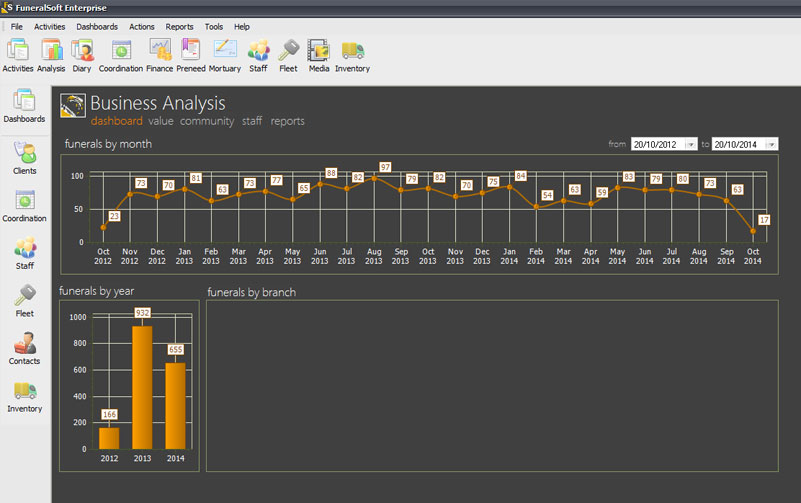The width and height of the screenshot is (801, 503).
Task: Click the FuneralSoft title bar logo
Action: [x=7, y=7]
